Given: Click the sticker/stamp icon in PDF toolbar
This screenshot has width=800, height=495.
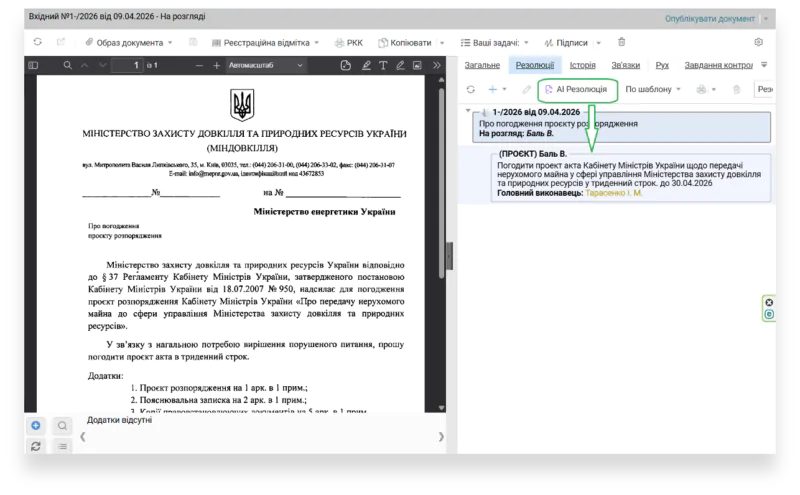Looking at the screenshot, I should coord(345,65).
